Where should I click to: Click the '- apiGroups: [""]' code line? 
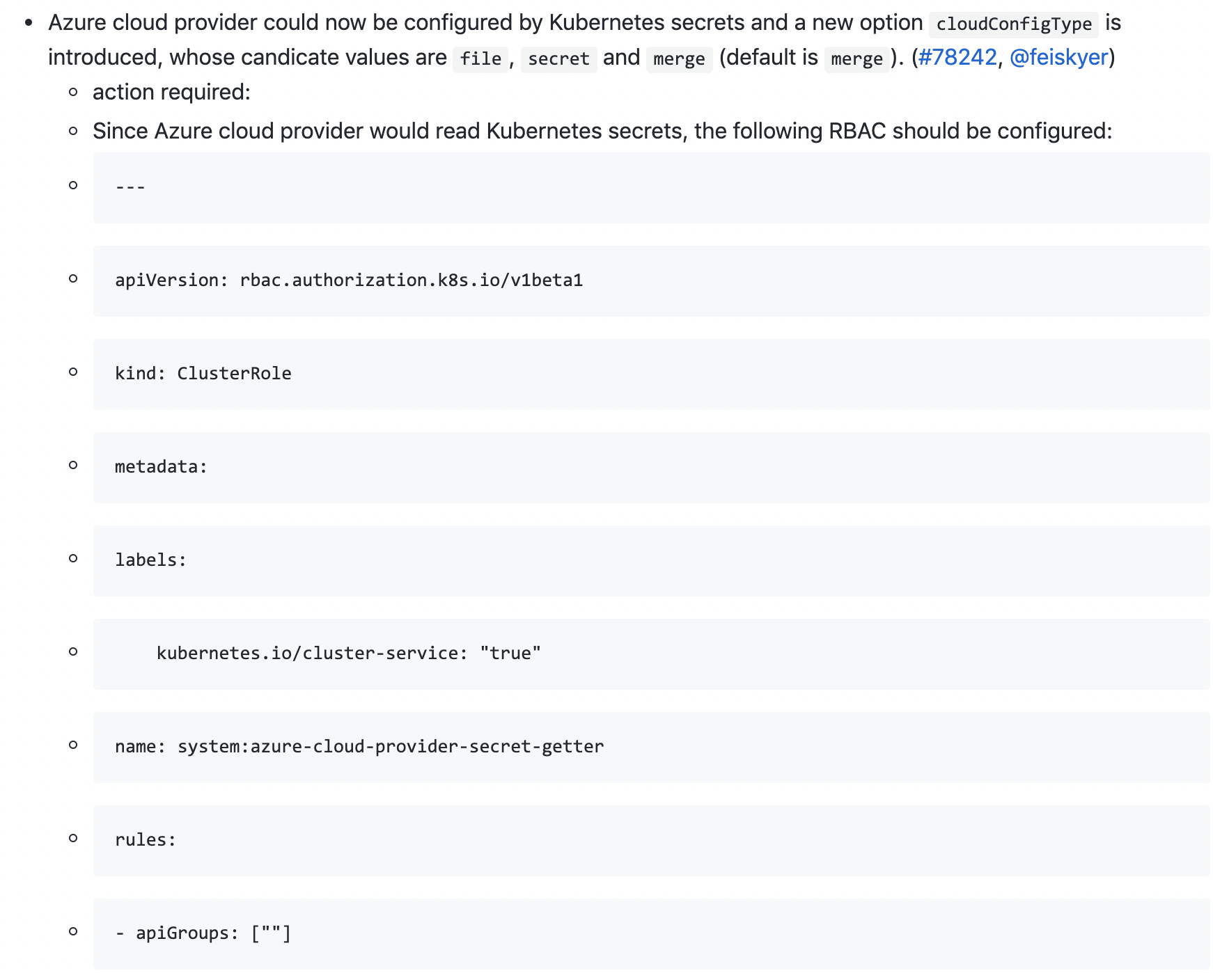651,934
